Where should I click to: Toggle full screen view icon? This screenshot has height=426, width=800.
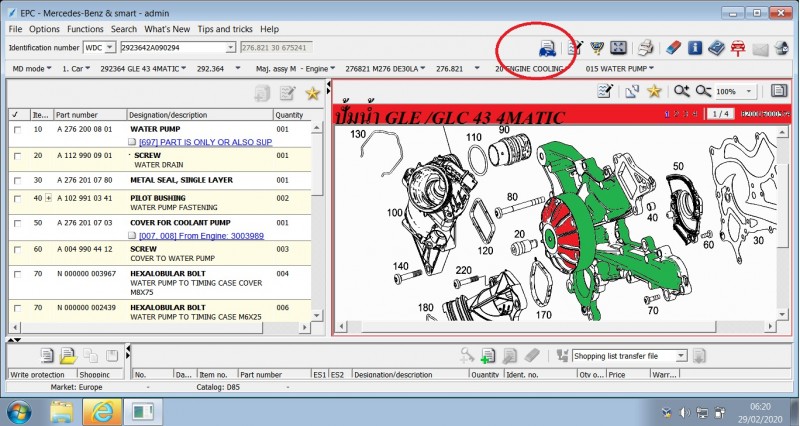click(618, 48)
